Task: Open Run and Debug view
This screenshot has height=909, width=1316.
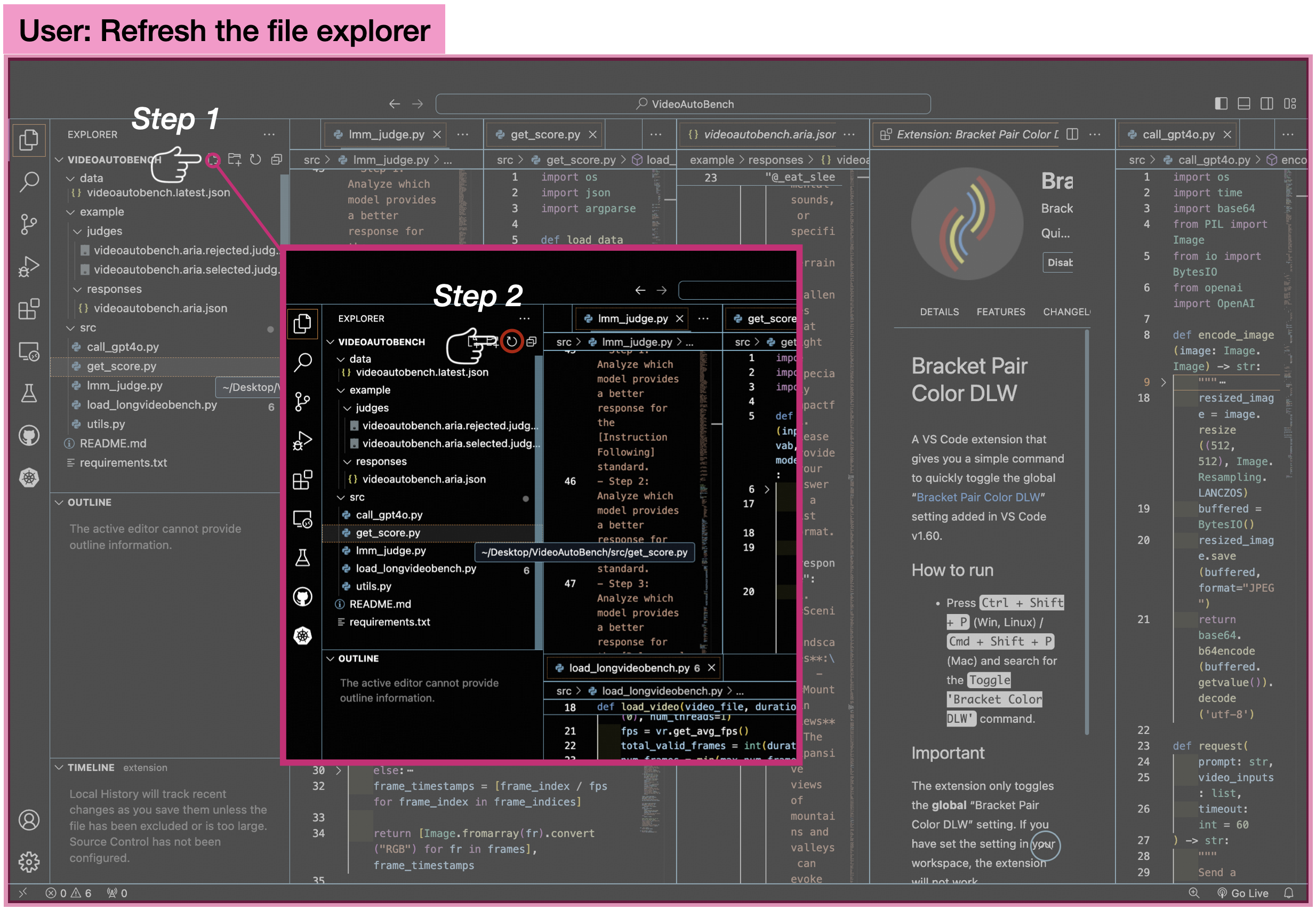Action: [x=29, y=267]
